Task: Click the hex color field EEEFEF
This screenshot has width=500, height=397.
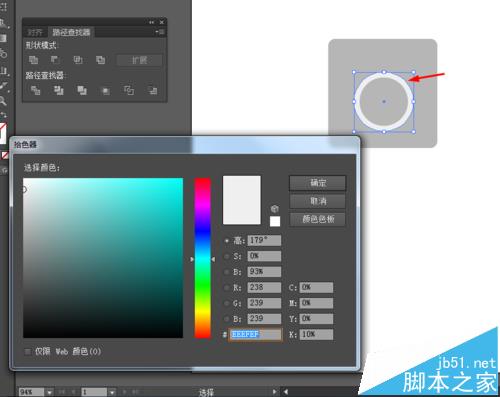Action: (x=255, y=334)
